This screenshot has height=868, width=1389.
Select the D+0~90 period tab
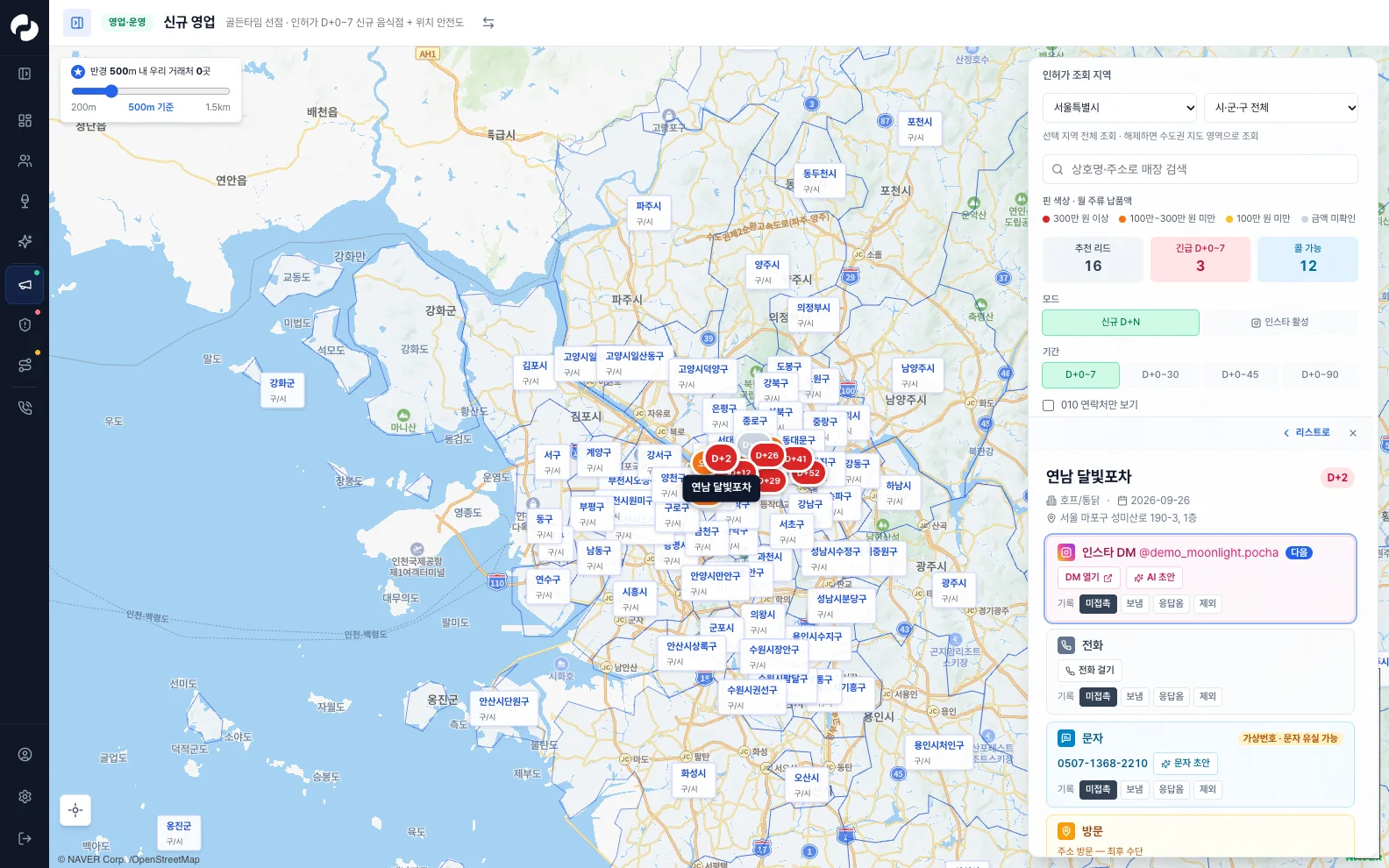tap(1320, 375)
